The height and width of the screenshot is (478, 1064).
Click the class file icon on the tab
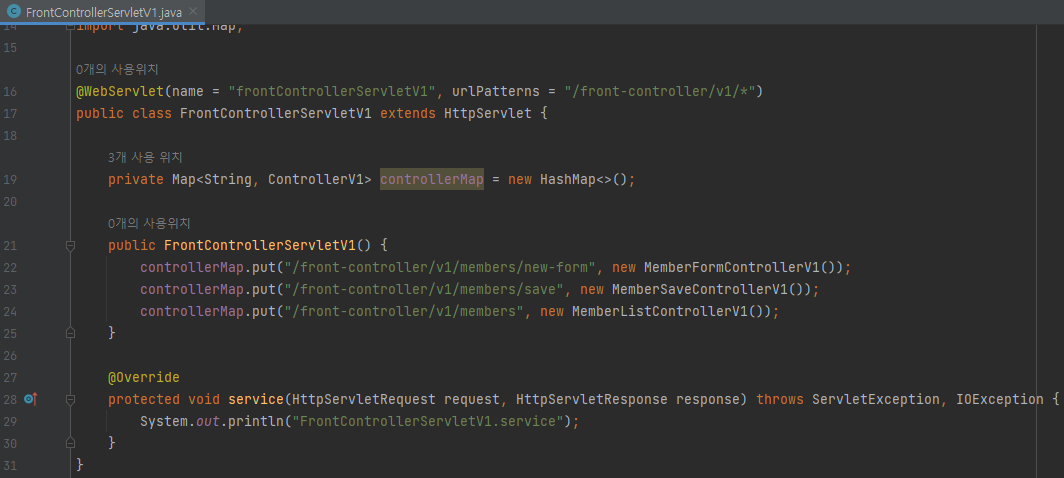click(13, 12)
